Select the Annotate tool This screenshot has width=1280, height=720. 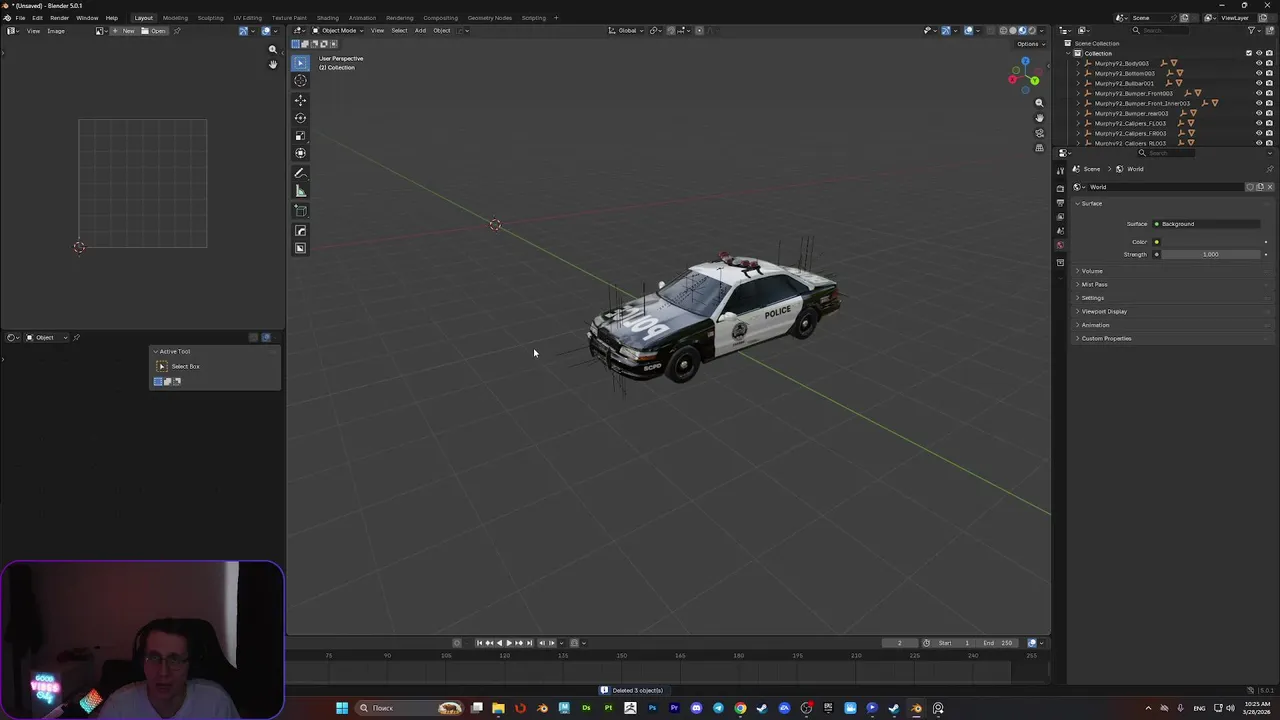click(x=300, y=173)
